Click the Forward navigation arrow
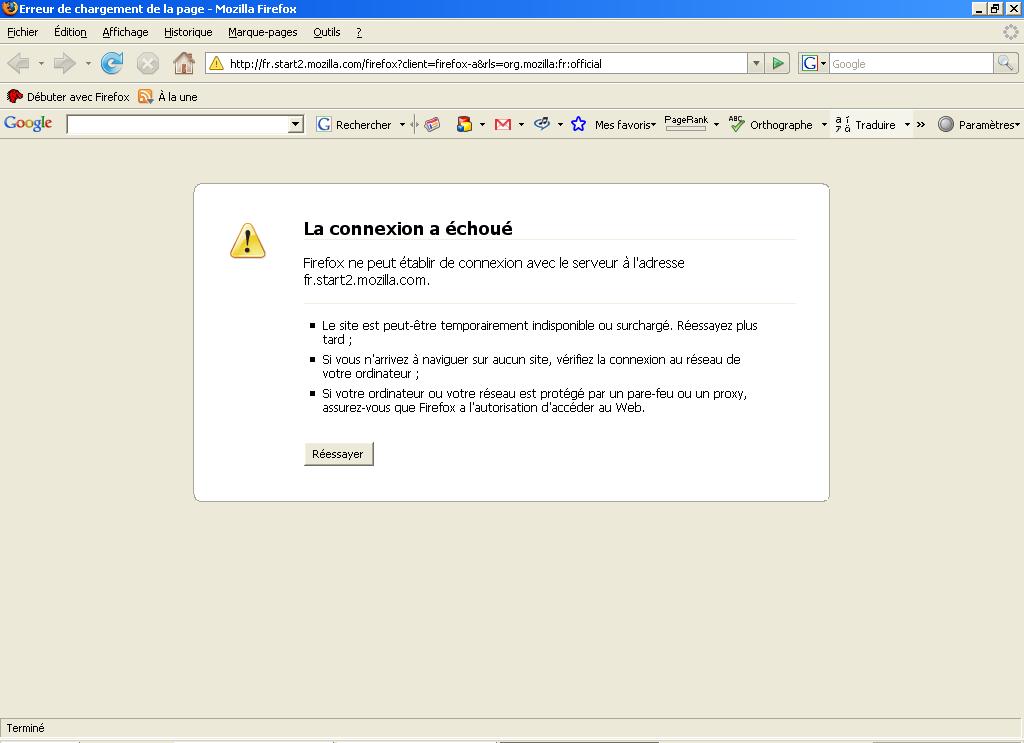Image resolution: width=1024 pixels, height=743 pixels. pos(64,63)
